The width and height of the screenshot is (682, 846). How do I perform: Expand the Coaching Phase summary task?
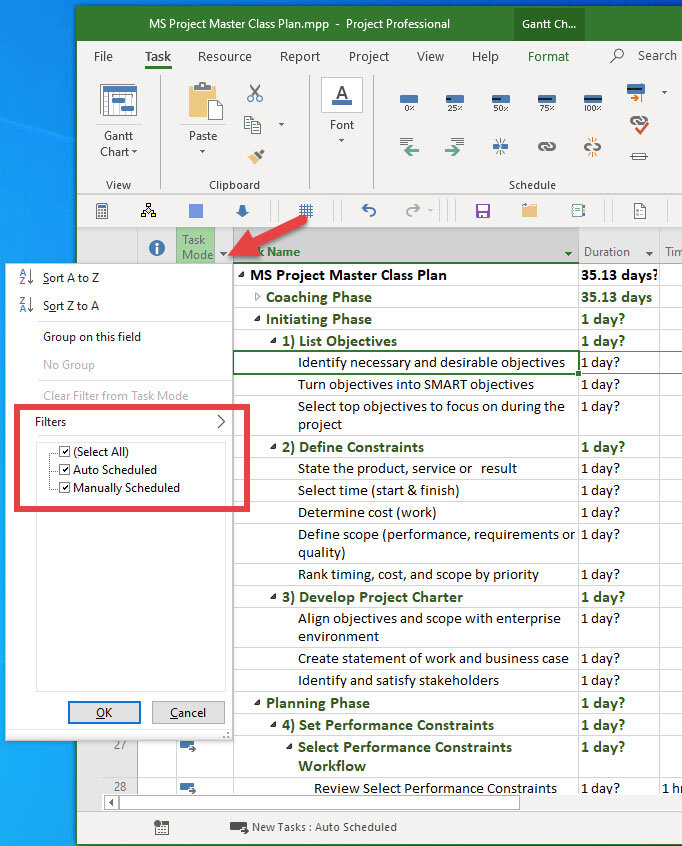click(257, 297)
